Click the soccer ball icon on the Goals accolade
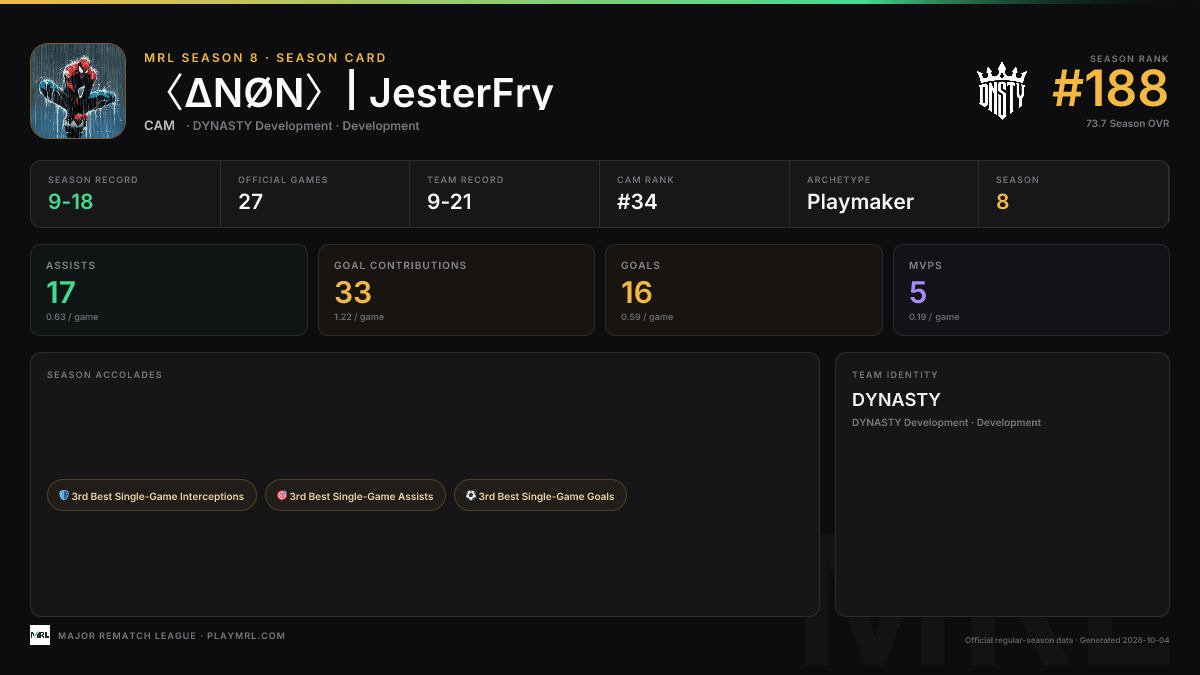The width and height of the screenshot is (1200, 675). coord(471,495)
